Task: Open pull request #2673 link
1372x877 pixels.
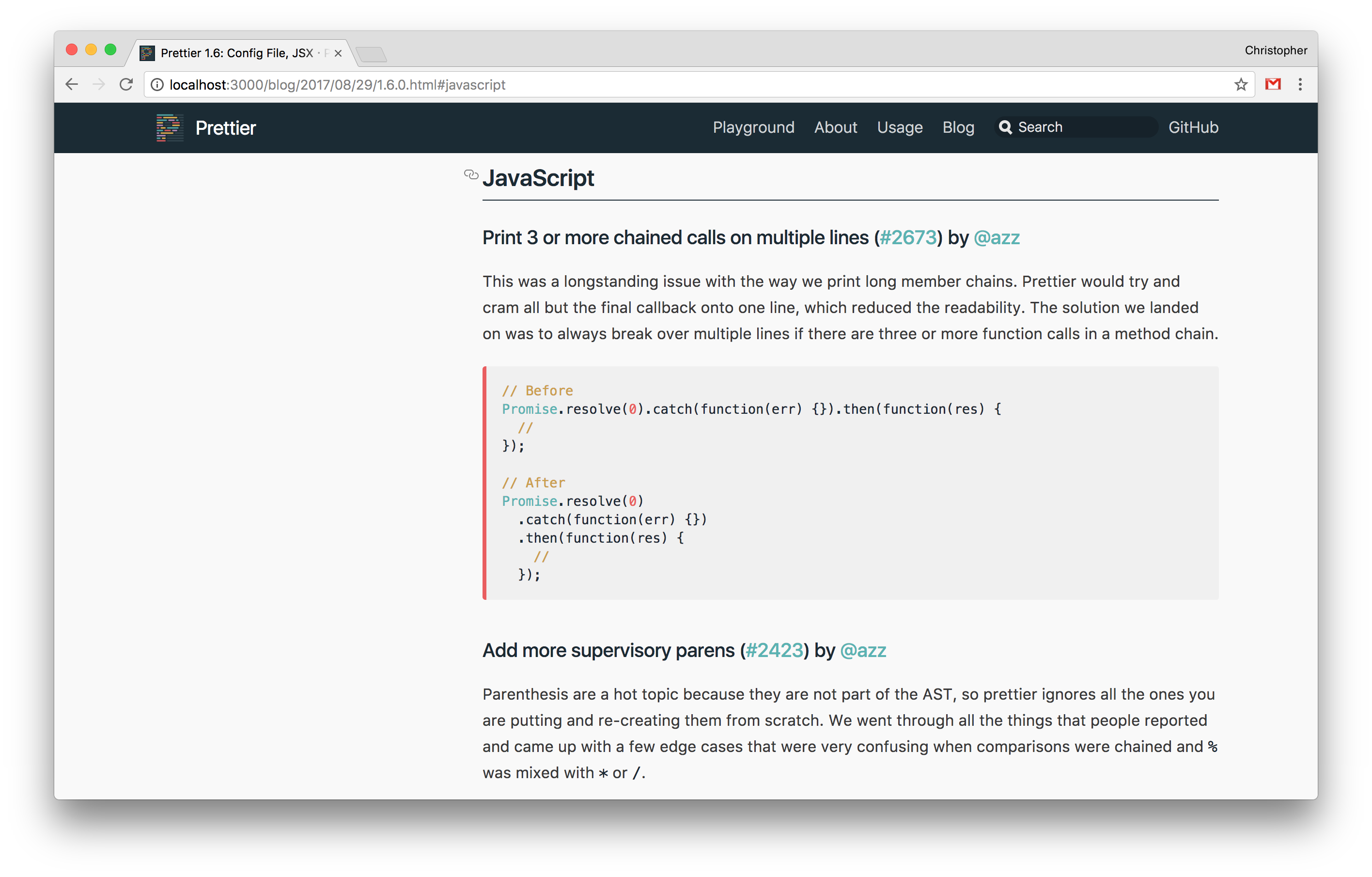Action: pyautogui.click(x=908, y=237)
